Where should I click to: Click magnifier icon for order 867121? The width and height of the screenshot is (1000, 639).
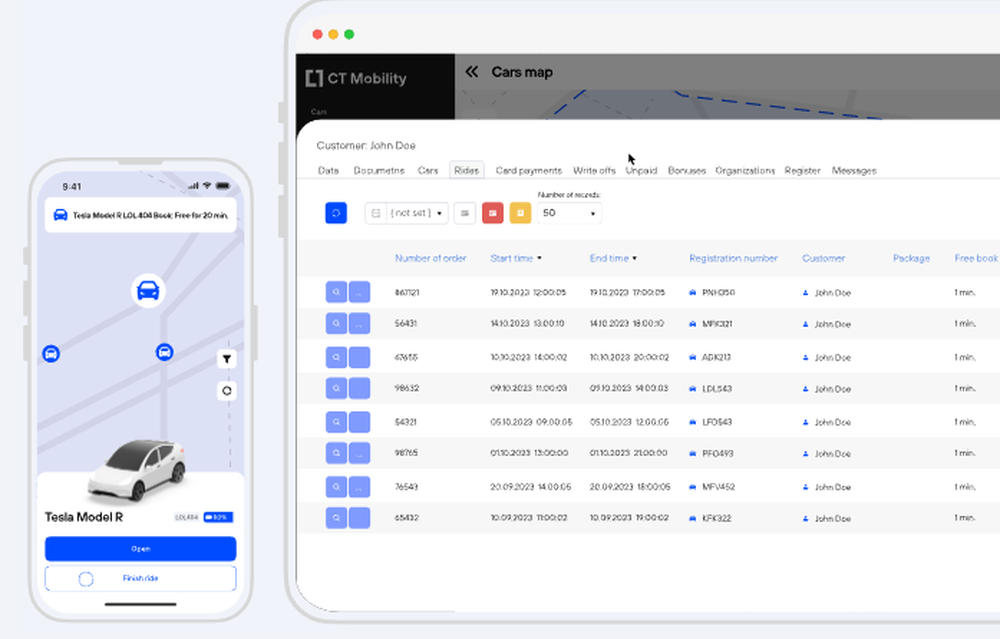[336, 292]
